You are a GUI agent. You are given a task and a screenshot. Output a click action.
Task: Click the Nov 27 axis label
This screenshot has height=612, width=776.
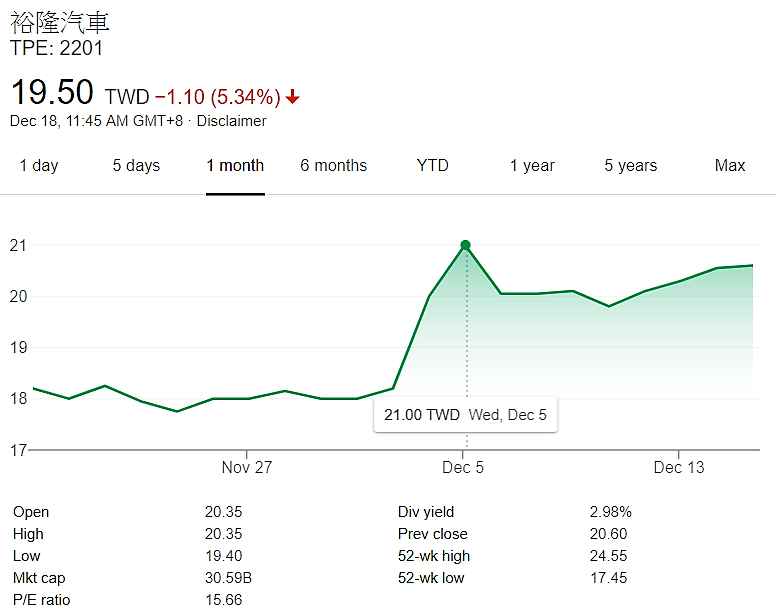coord(246,467)
